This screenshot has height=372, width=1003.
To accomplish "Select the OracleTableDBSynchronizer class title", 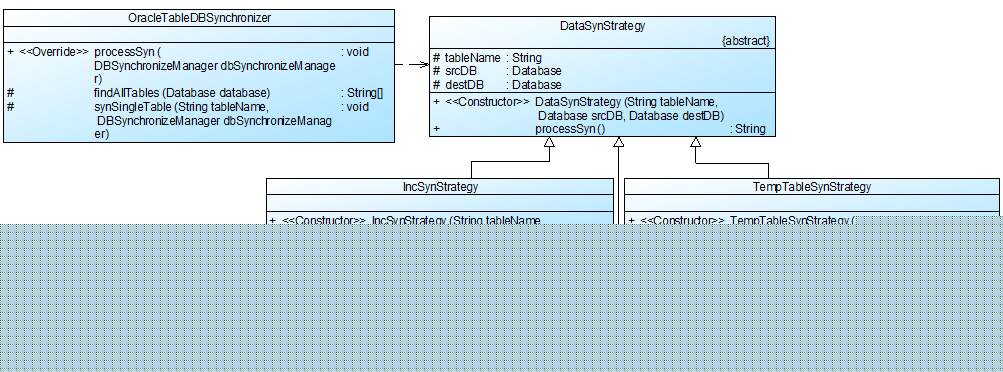I will click(199, 18).
